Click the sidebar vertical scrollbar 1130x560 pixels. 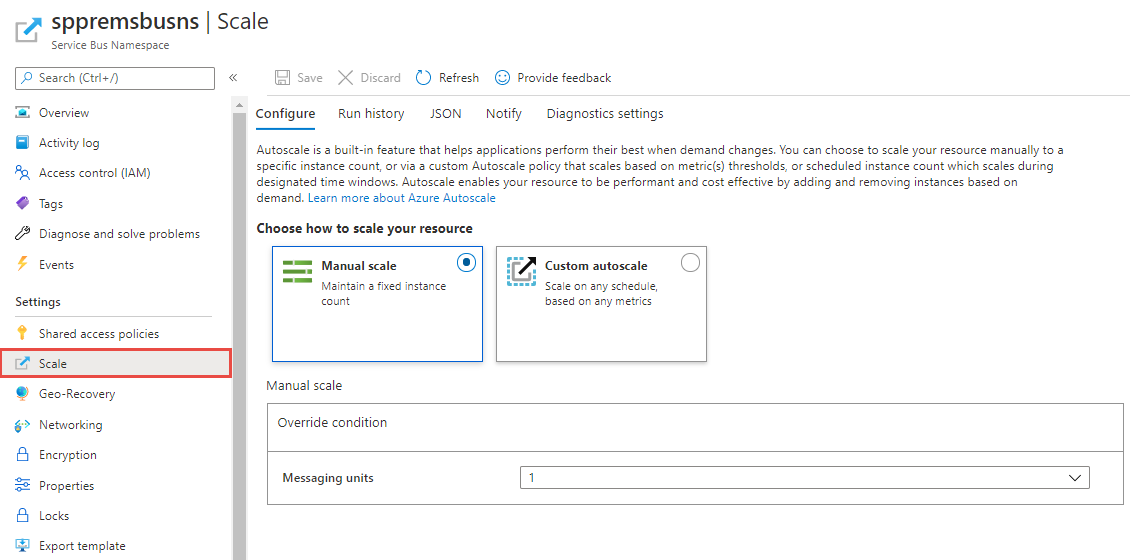click(239, 330)
